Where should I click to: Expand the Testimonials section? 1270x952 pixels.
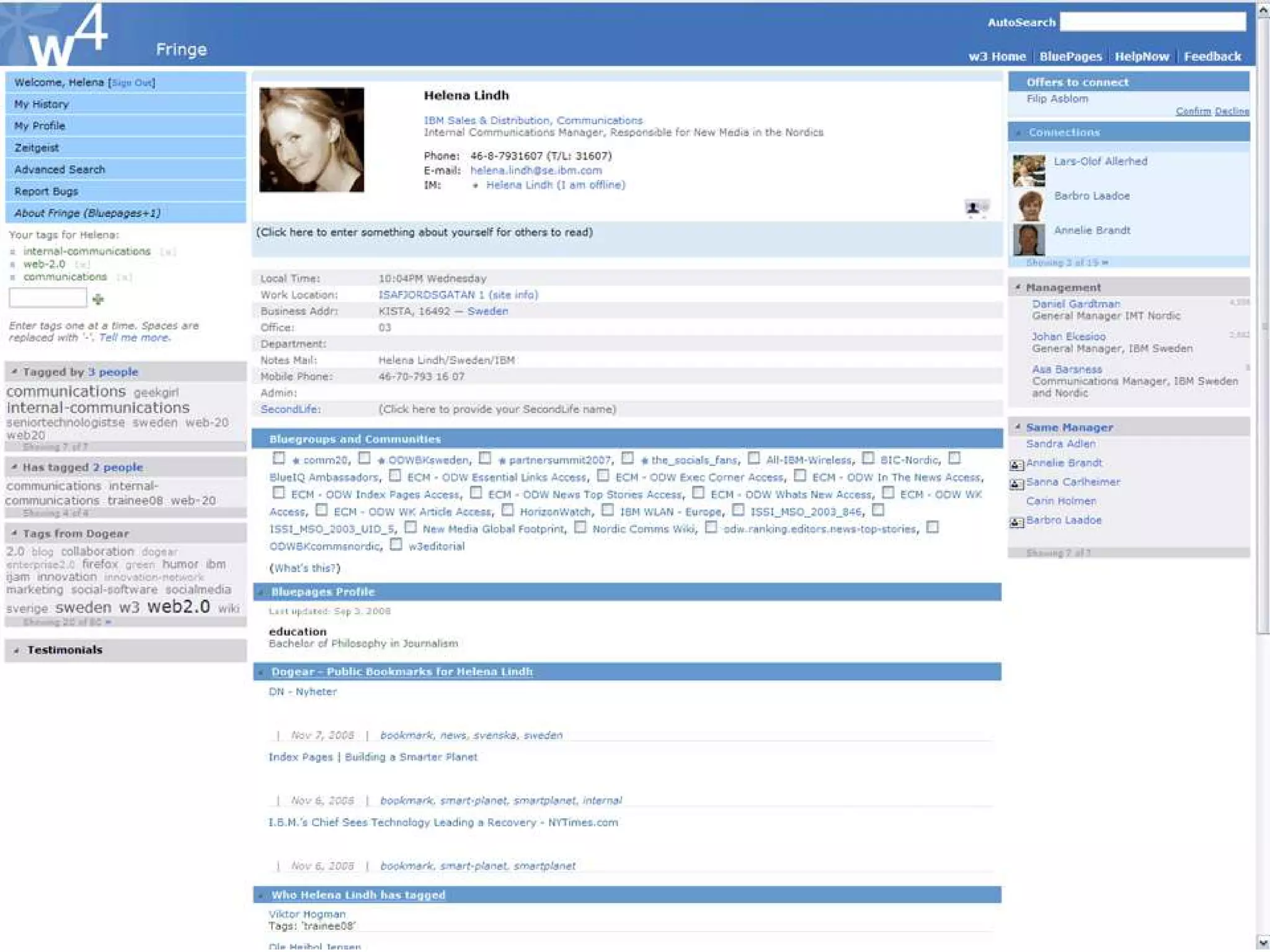click(17, 650)
